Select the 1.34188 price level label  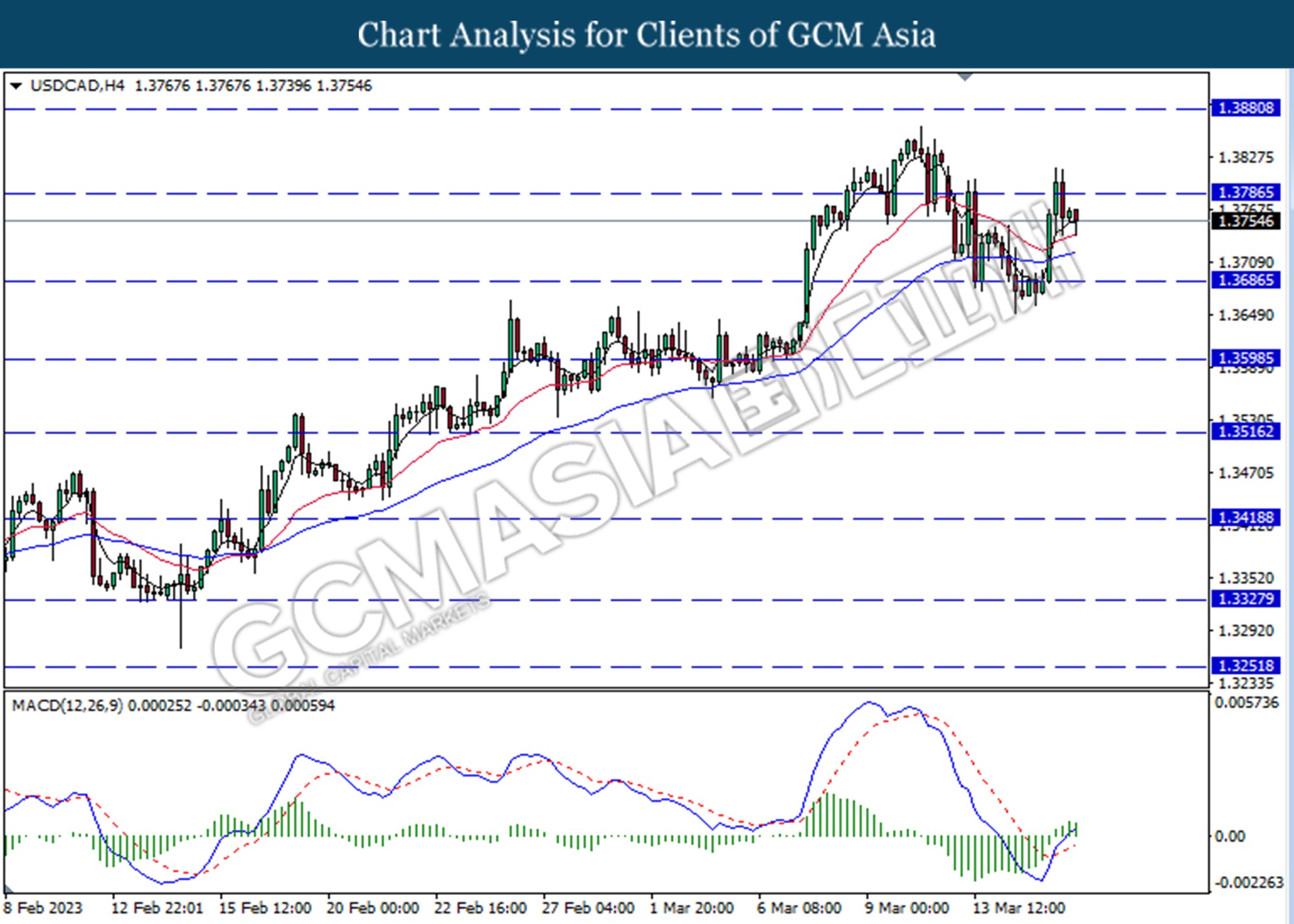1245,518
